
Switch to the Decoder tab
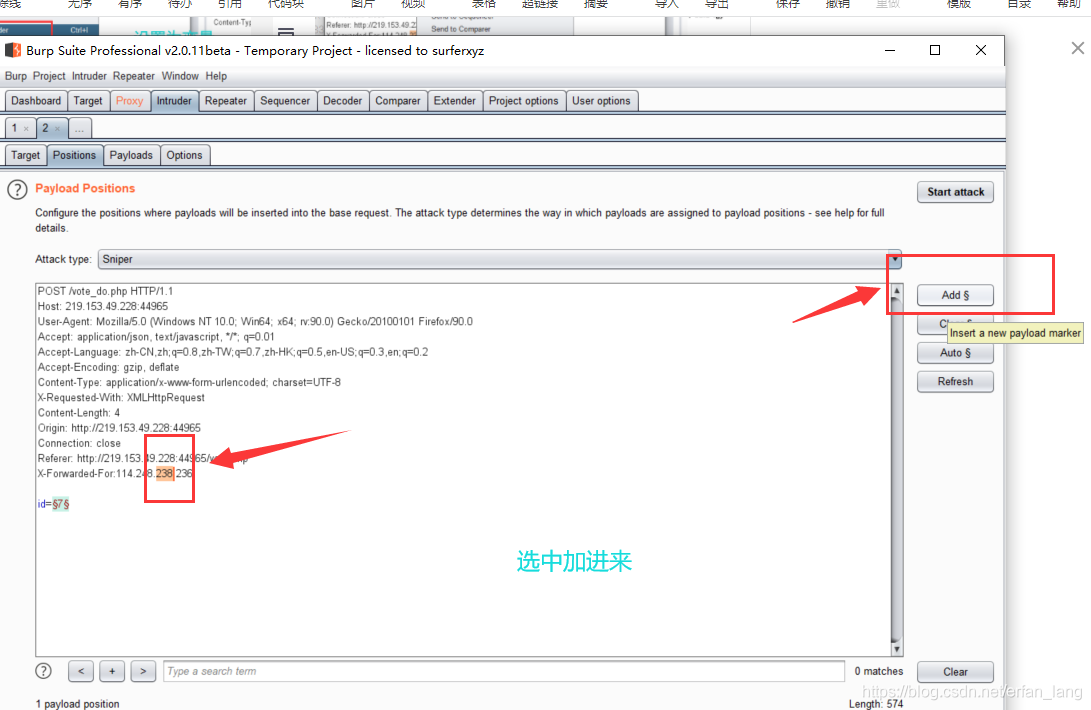tap(342, 101)
